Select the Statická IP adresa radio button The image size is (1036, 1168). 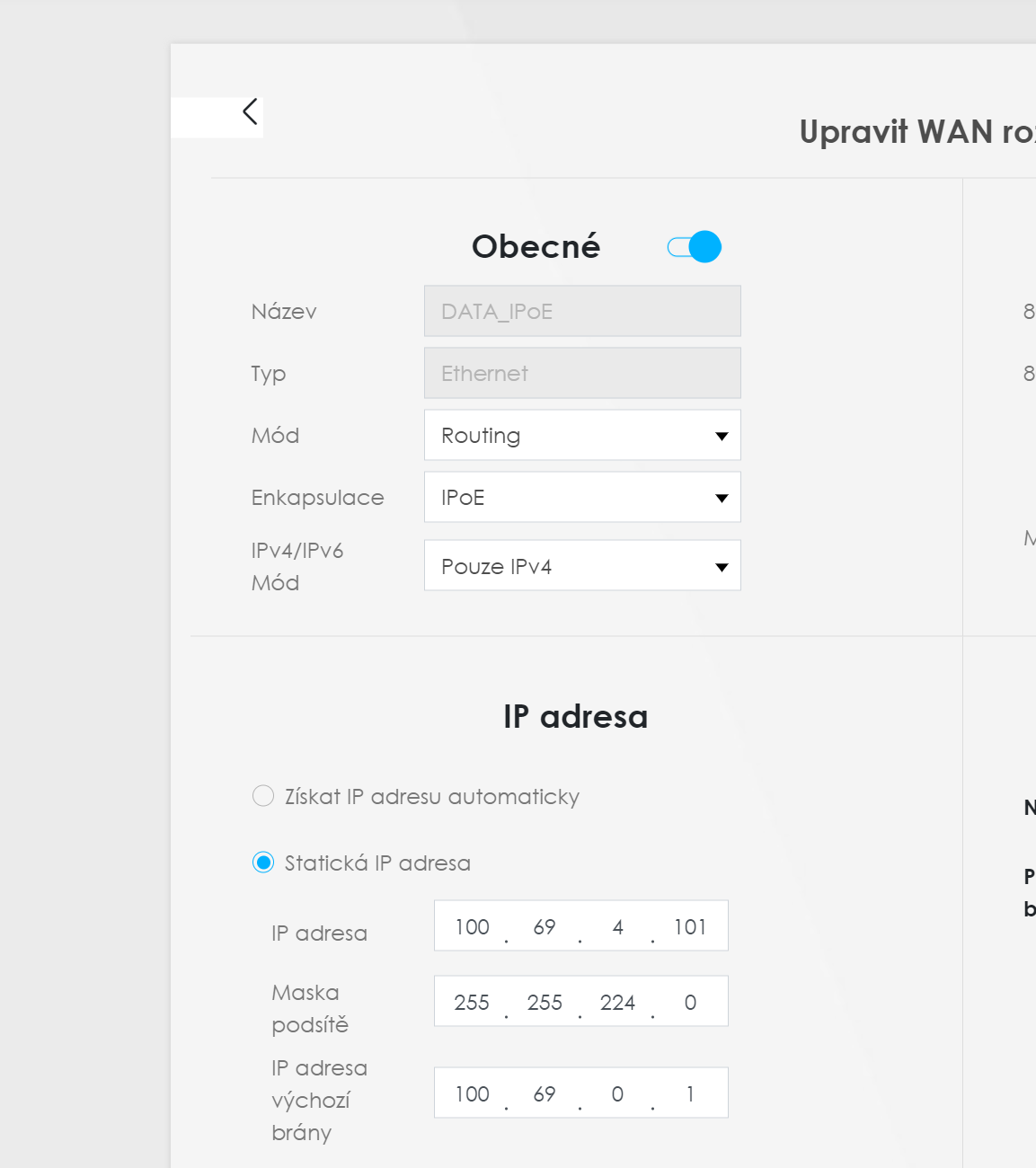(263, 863)
